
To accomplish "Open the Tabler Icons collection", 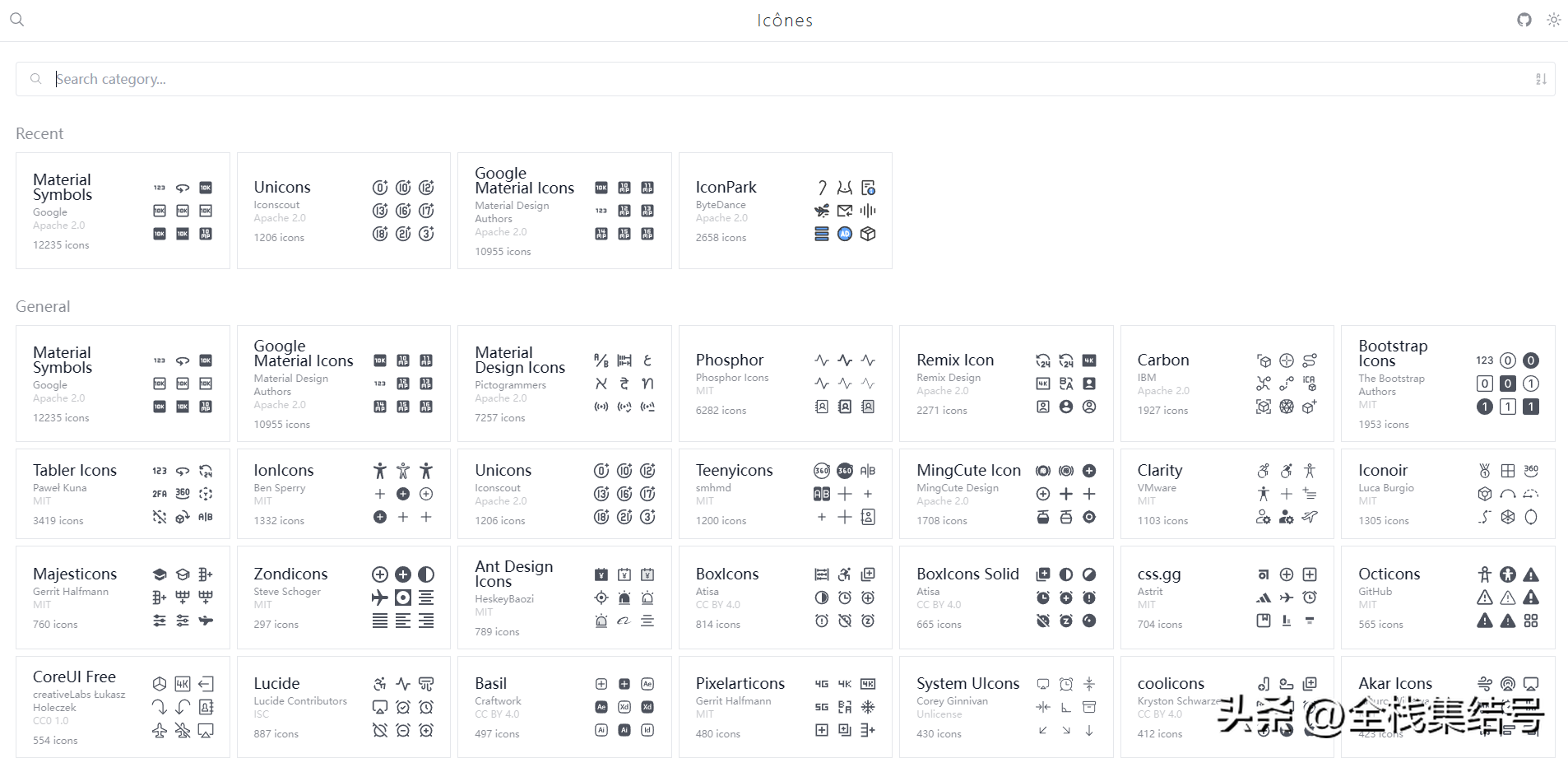I will coord(123,494).
